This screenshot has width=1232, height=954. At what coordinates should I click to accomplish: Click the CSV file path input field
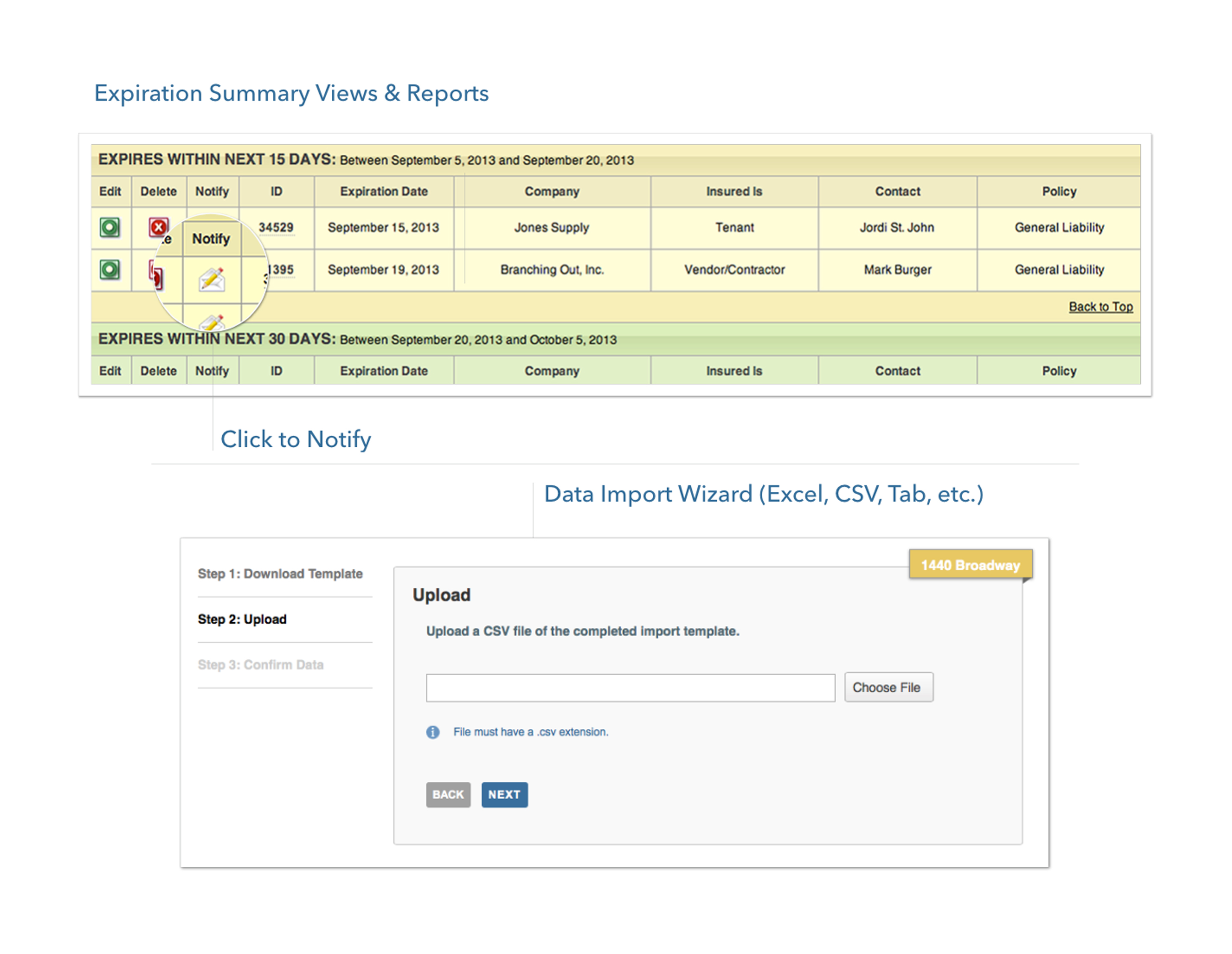[630, 688]
